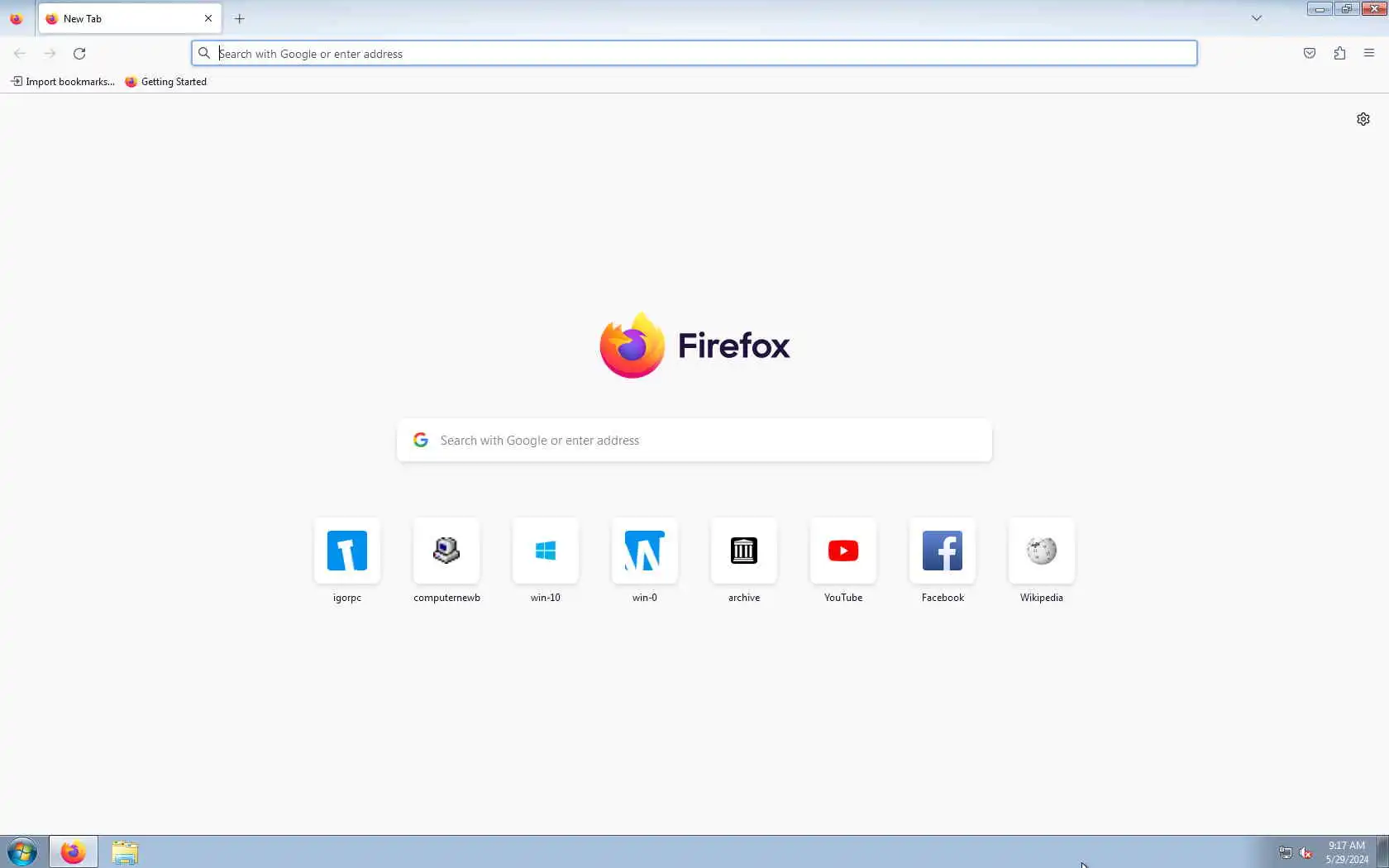Viewport: 1389px width, 868px height.
Task: Click Firefox taskbar button
Action: coord(74,851)
